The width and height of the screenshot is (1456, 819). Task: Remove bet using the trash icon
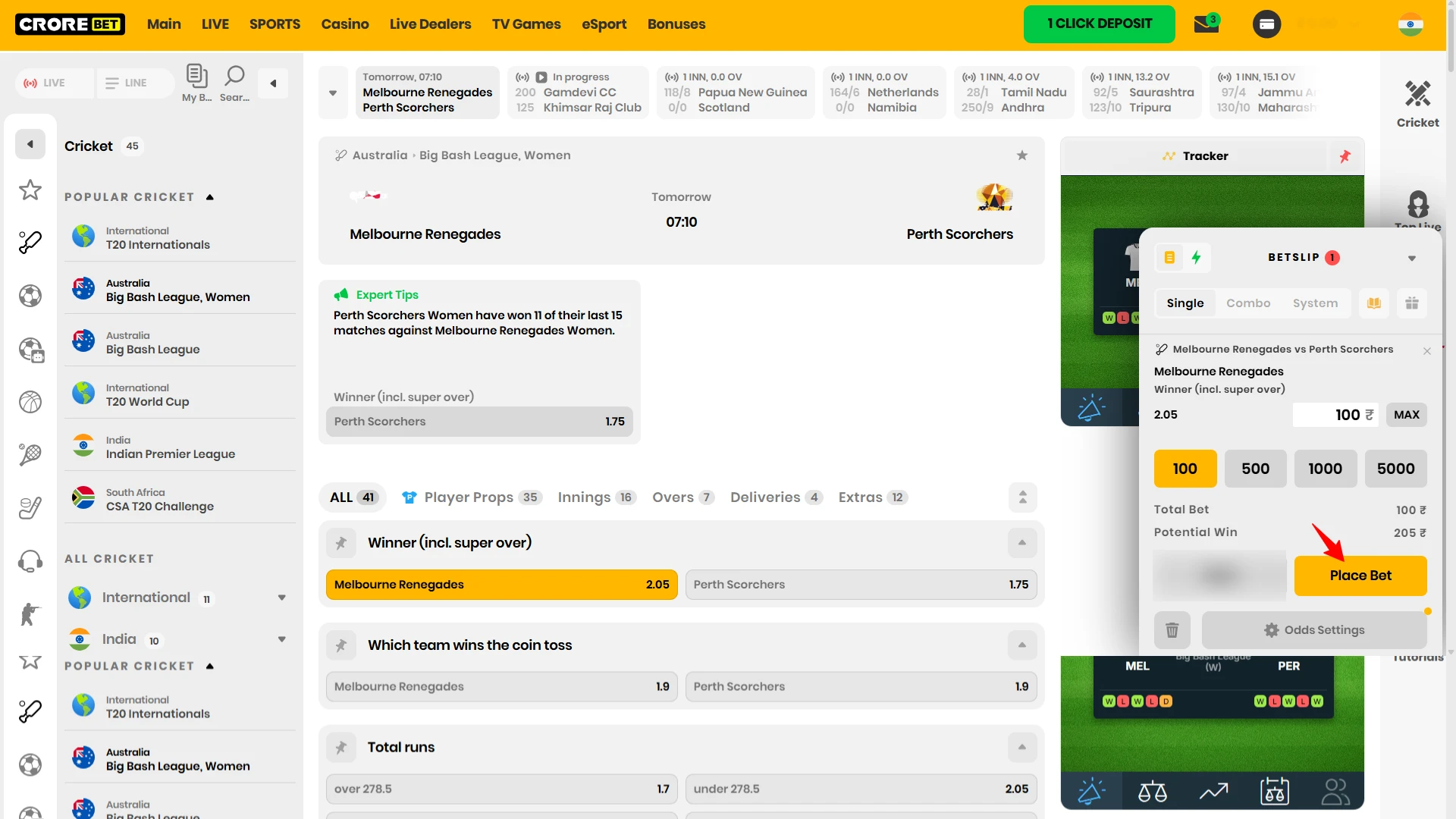pos(1172,629)
